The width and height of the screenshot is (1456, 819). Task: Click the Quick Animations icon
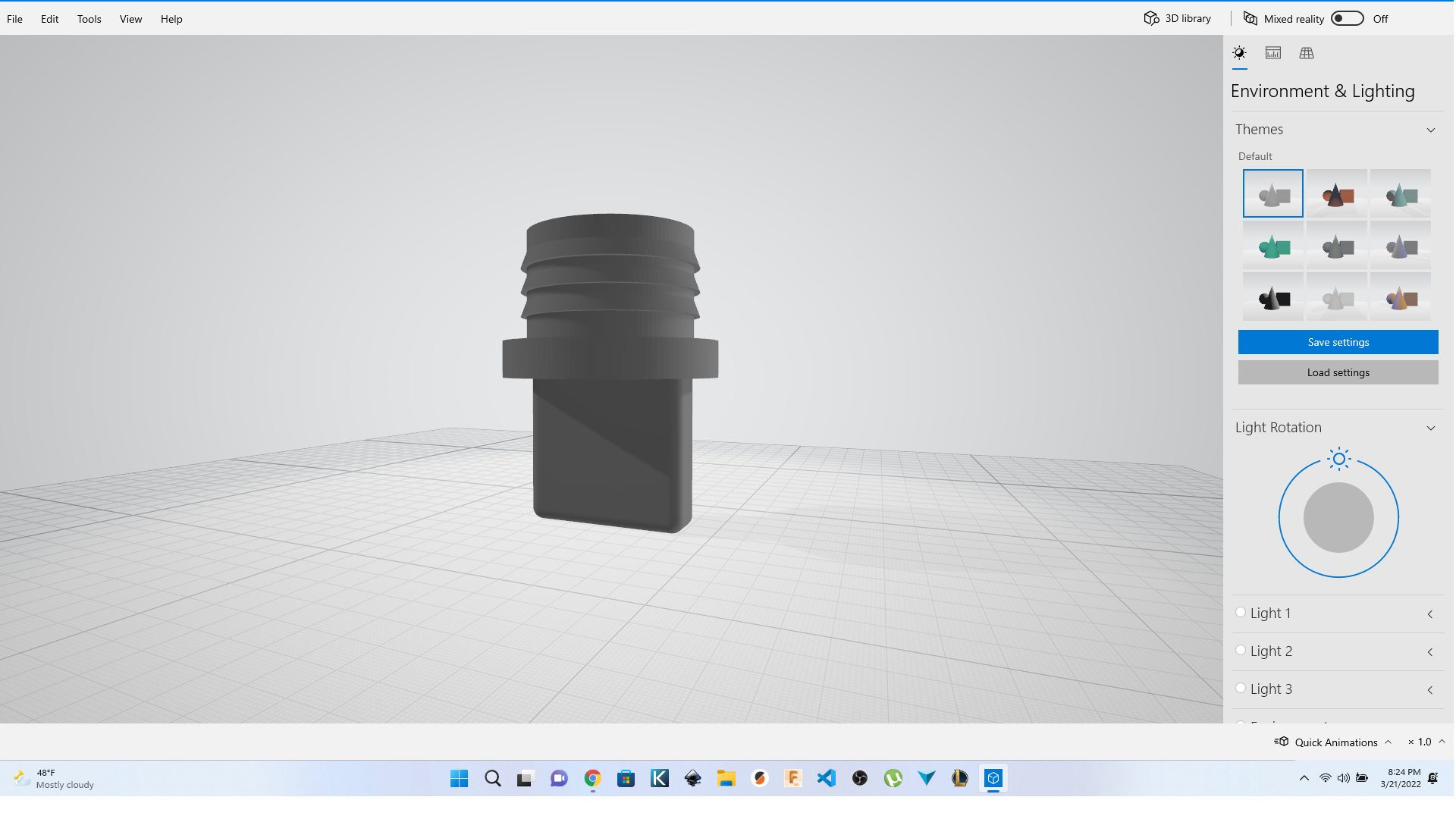pyautogui.click(x=1282, y=742)
